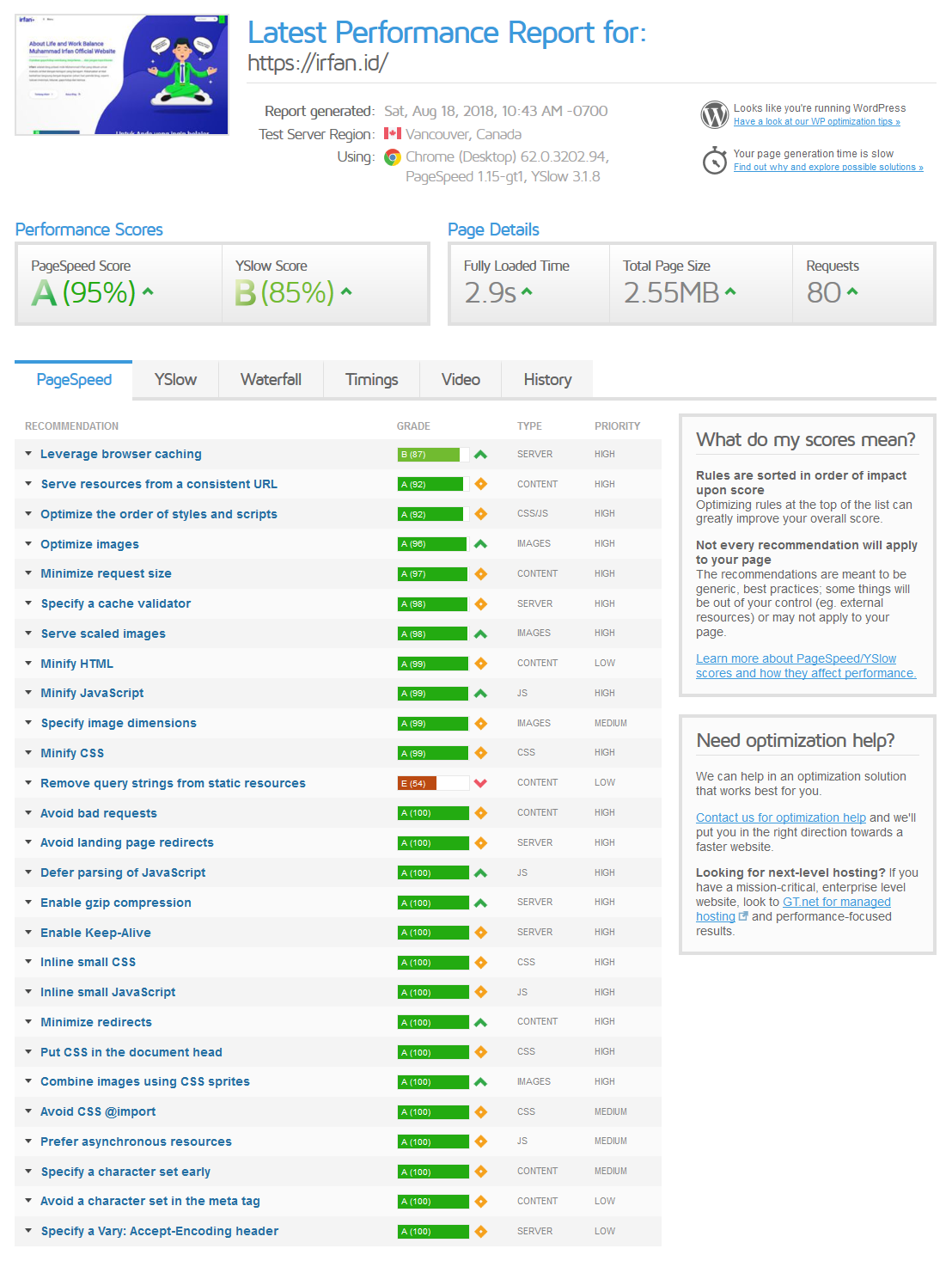The height and width of the screenshot is (1261, 952).
Task: Click orange diamond beside Minify HTML
Action: tap(480, 664)
